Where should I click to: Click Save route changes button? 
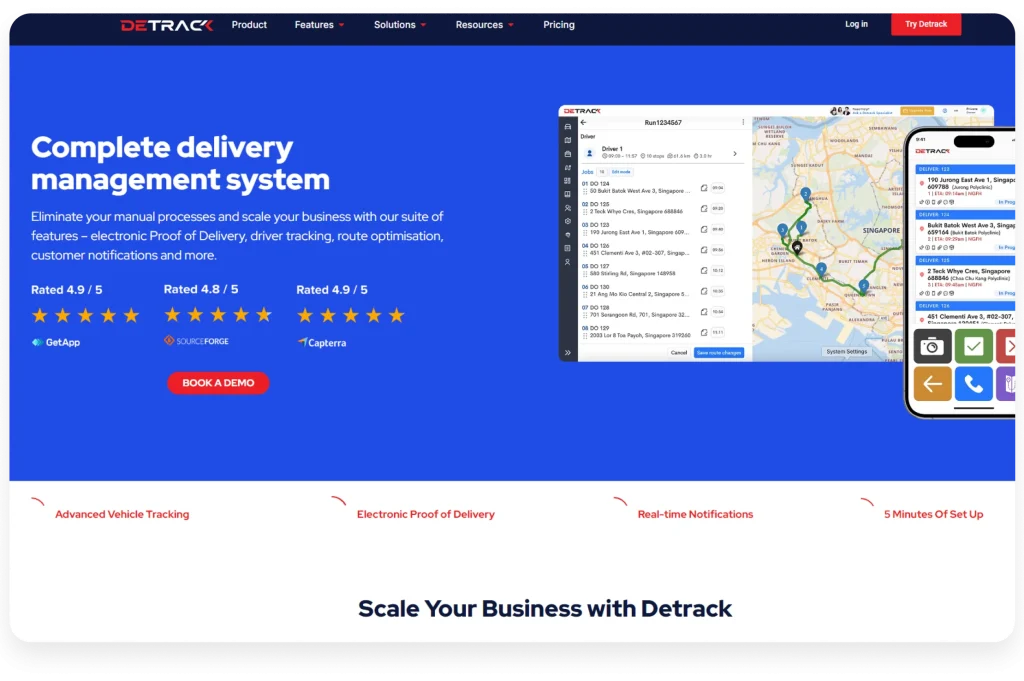pyautogui.click(x=719, y=353)
